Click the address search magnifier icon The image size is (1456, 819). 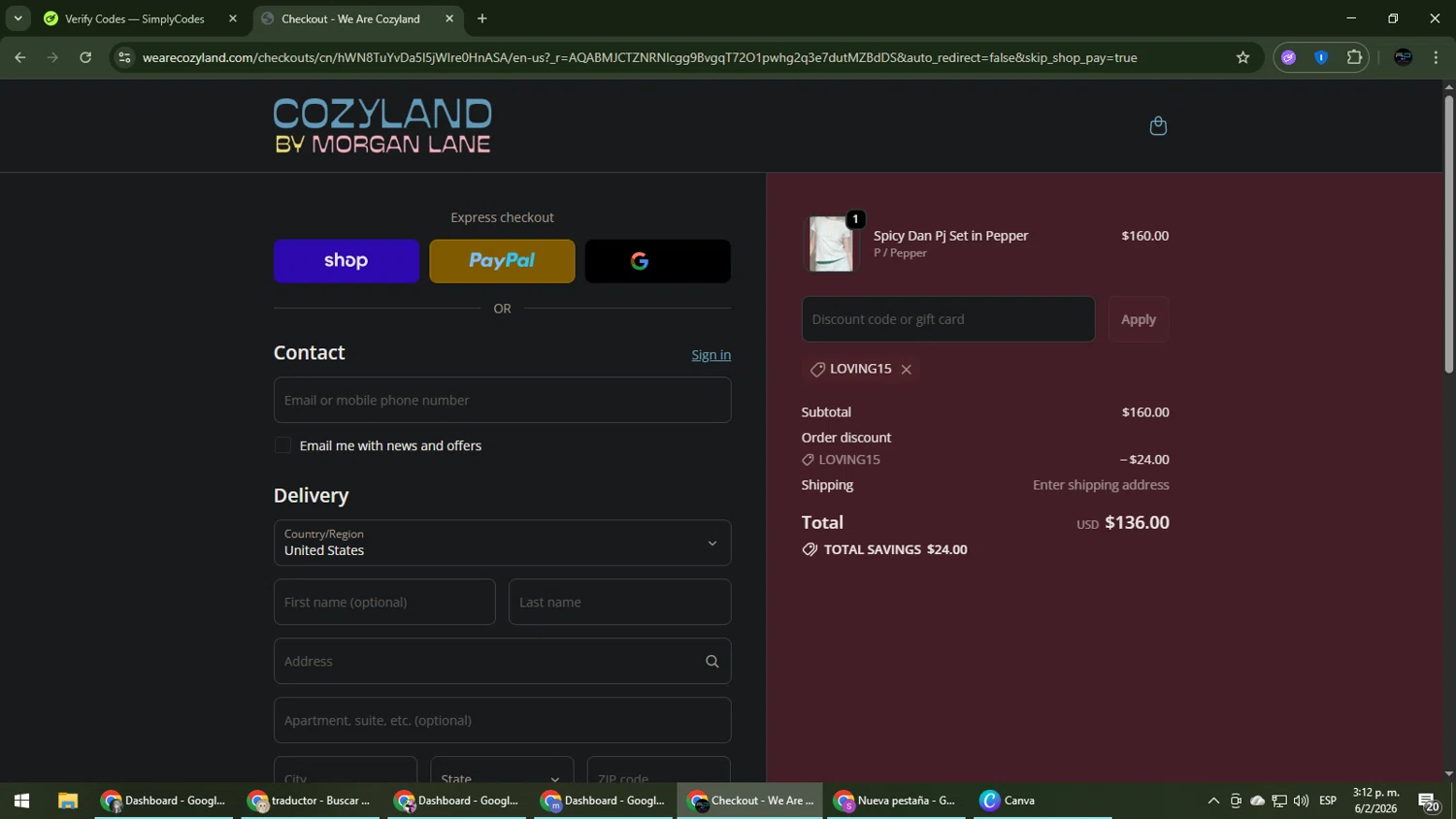(x=711, y=661)
